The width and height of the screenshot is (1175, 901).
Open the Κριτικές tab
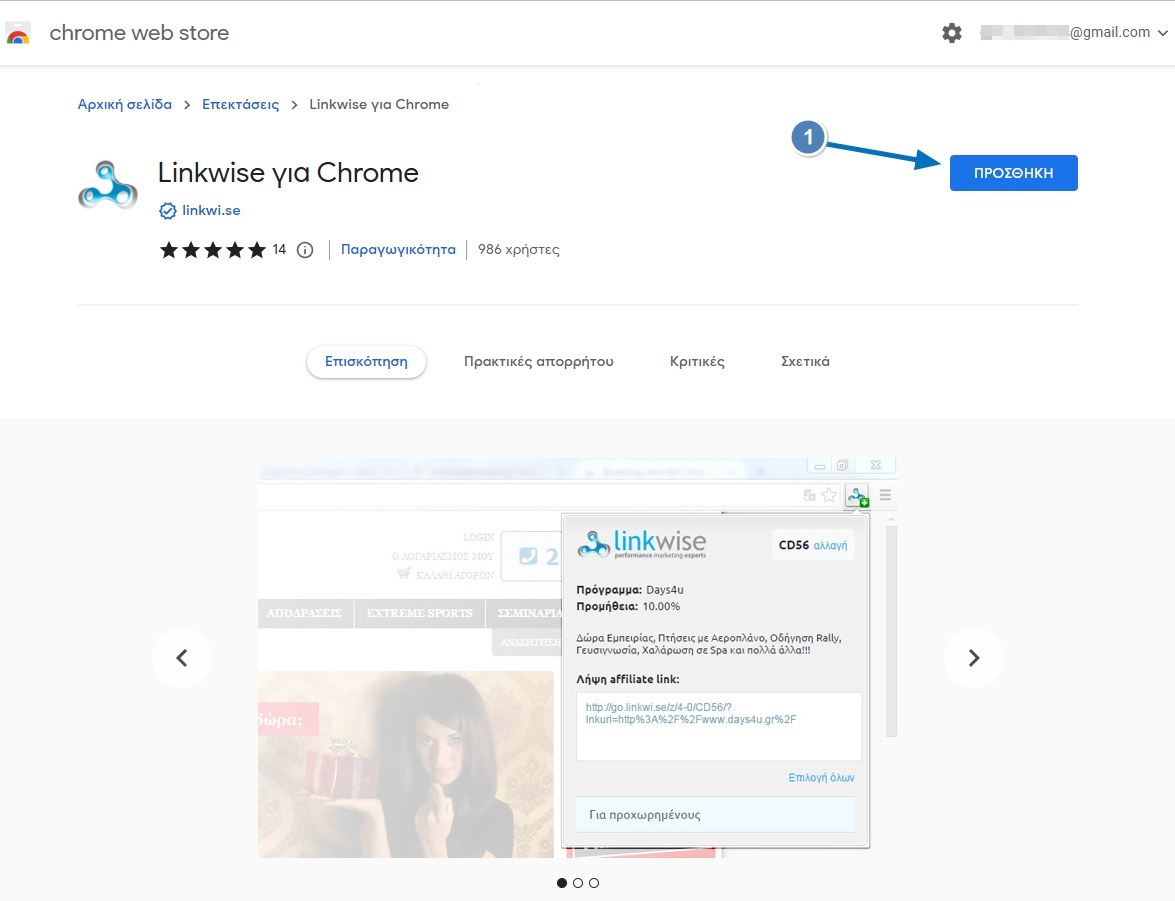click(x=697, y=362)
